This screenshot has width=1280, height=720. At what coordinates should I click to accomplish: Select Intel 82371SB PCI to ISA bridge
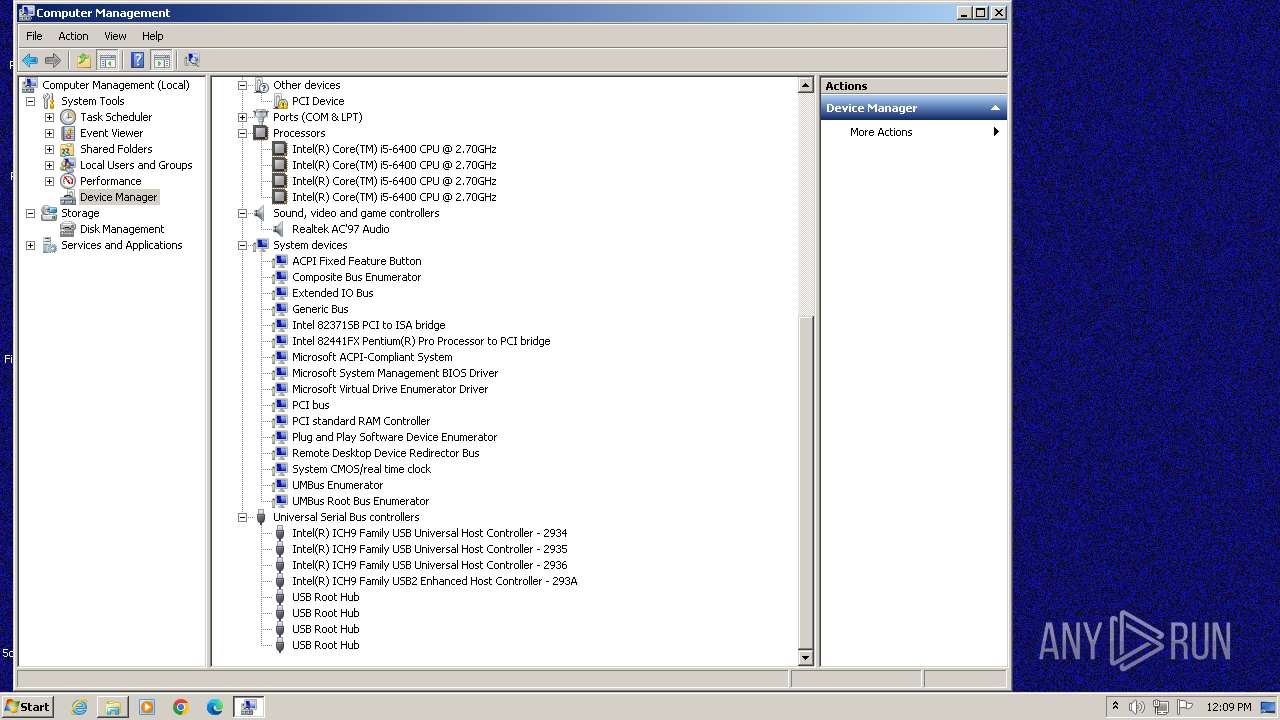[x=369, y=325]
